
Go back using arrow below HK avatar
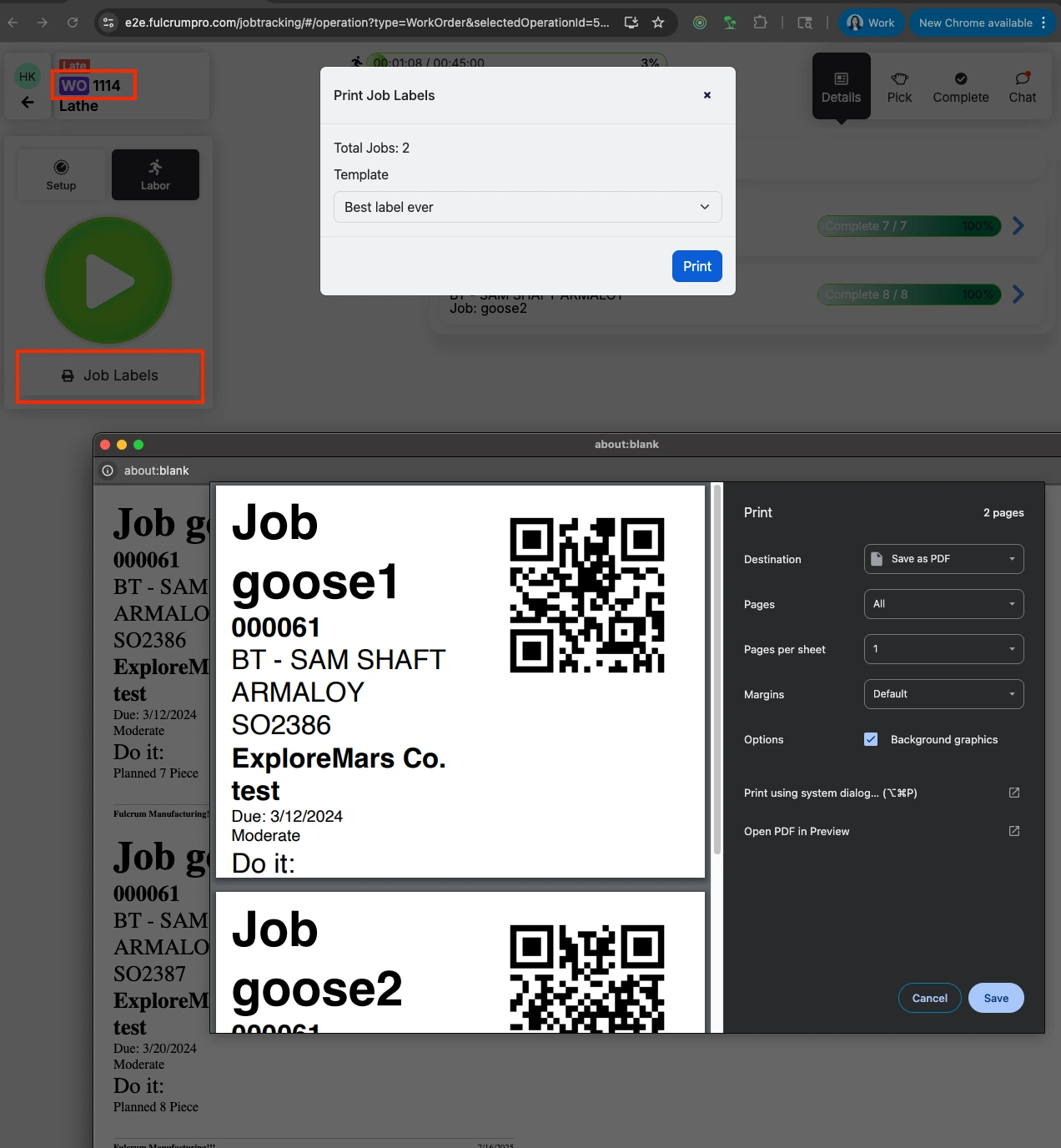coord(28,102)
